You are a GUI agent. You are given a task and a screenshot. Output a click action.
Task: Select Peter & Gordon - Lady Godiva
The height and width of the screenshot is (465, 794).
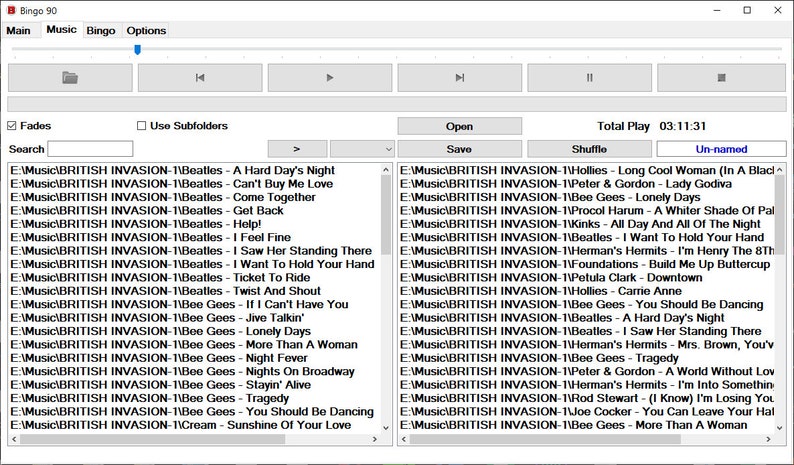[x=566, y=184]
